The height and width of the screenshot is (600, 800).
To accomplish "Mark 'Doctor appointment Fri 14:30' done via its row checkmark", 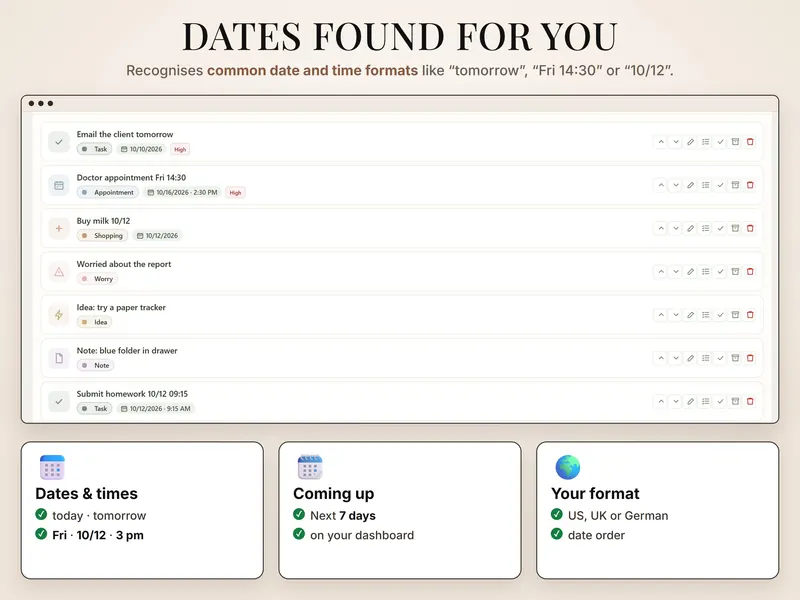I will [720, 185].
